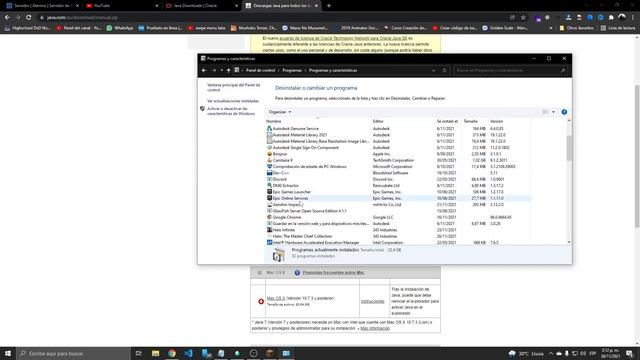Image resolution: width=640 pixels, height=360 pixels.
Task: Open Visual Studio Code from the taskbar
Action: click(x=188, y=353)
